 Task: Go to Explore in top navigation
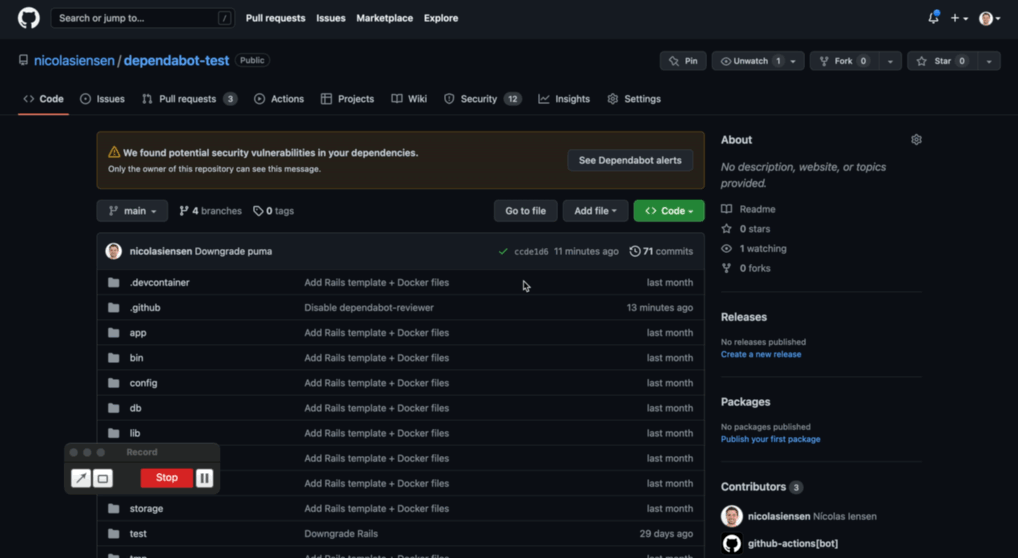pyautogui.click(x=441, y=18)
